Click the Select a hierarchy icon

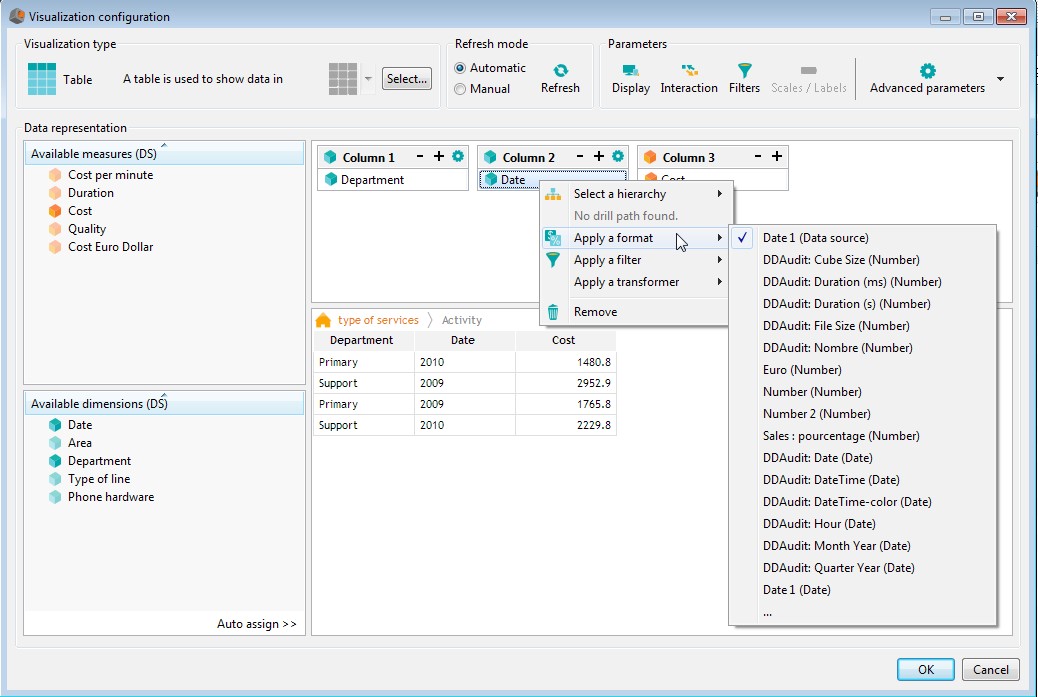[553, 194]
